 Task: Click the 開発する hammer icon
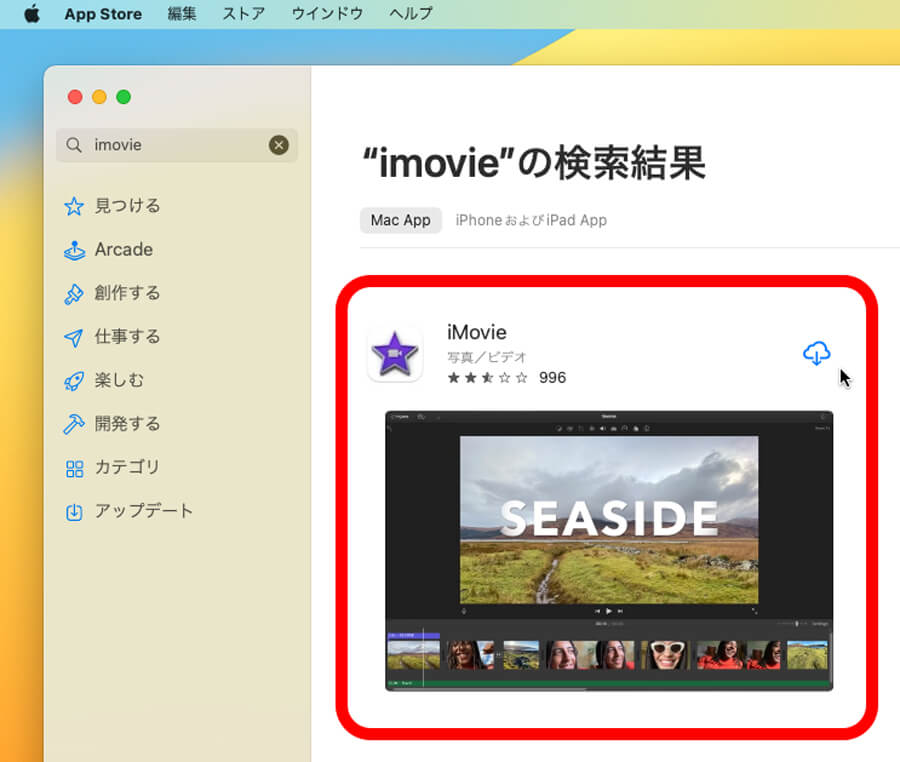(74, 425)
